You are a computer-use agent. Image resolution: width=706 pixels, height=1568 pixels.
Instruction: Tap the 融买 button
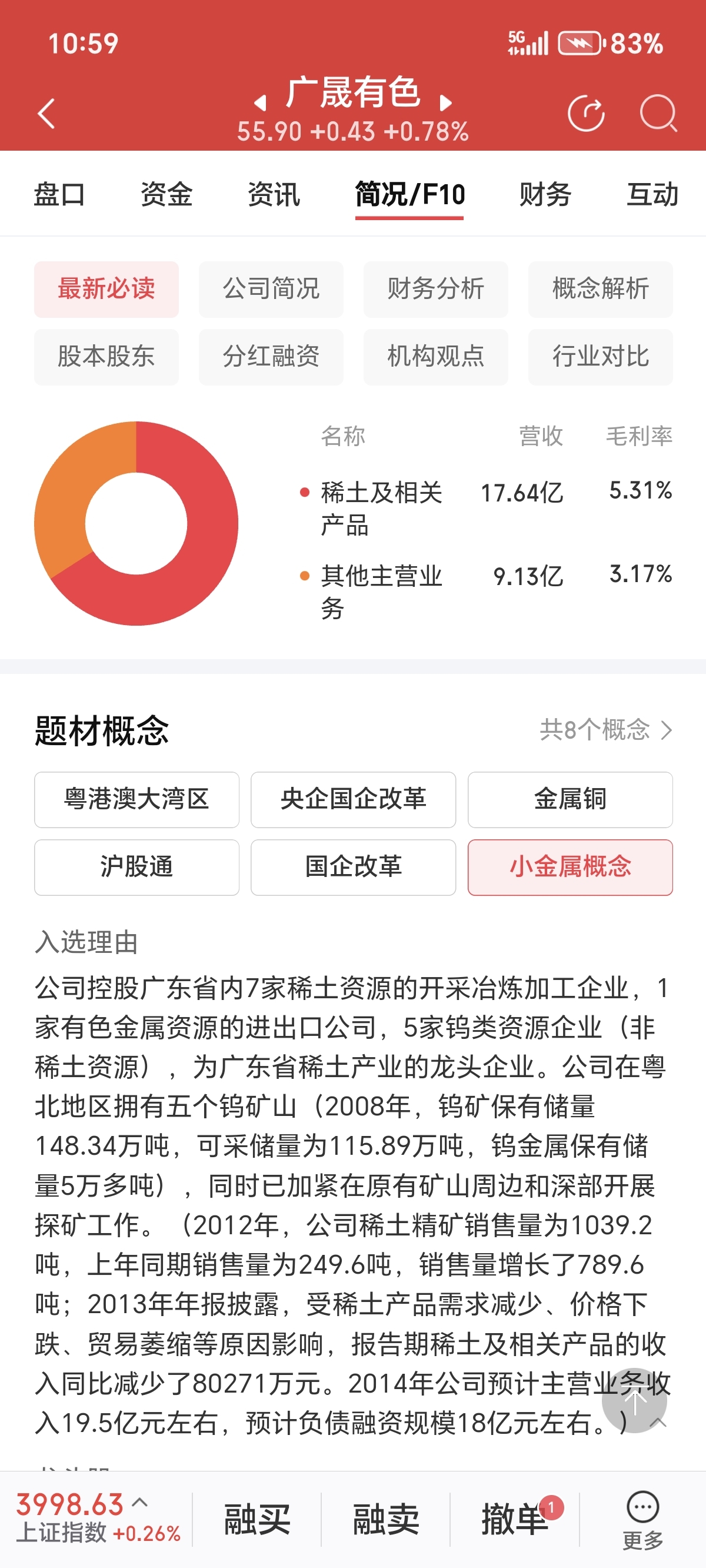[257, 1519]
